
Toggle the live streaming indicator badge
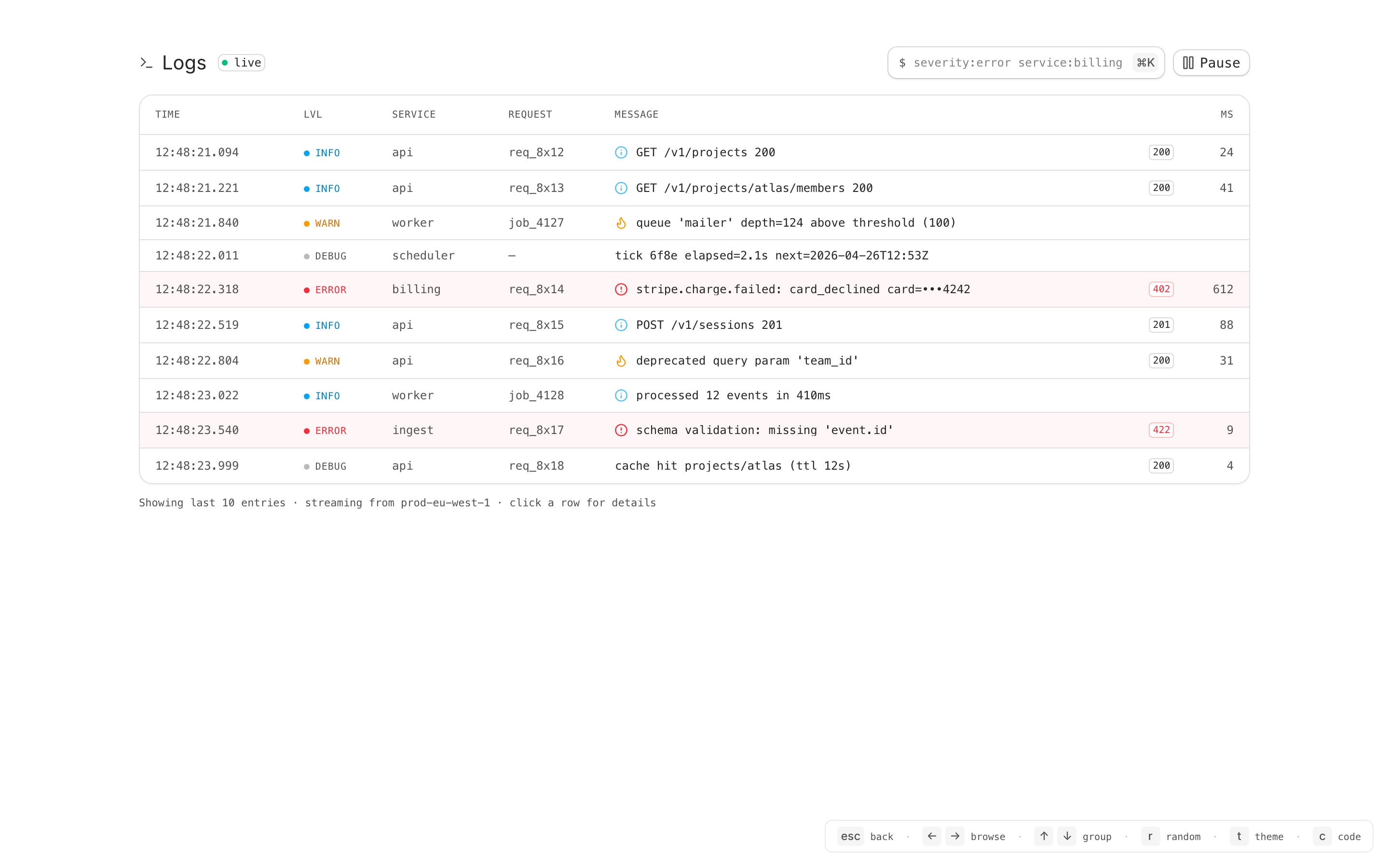coord(242,63)
